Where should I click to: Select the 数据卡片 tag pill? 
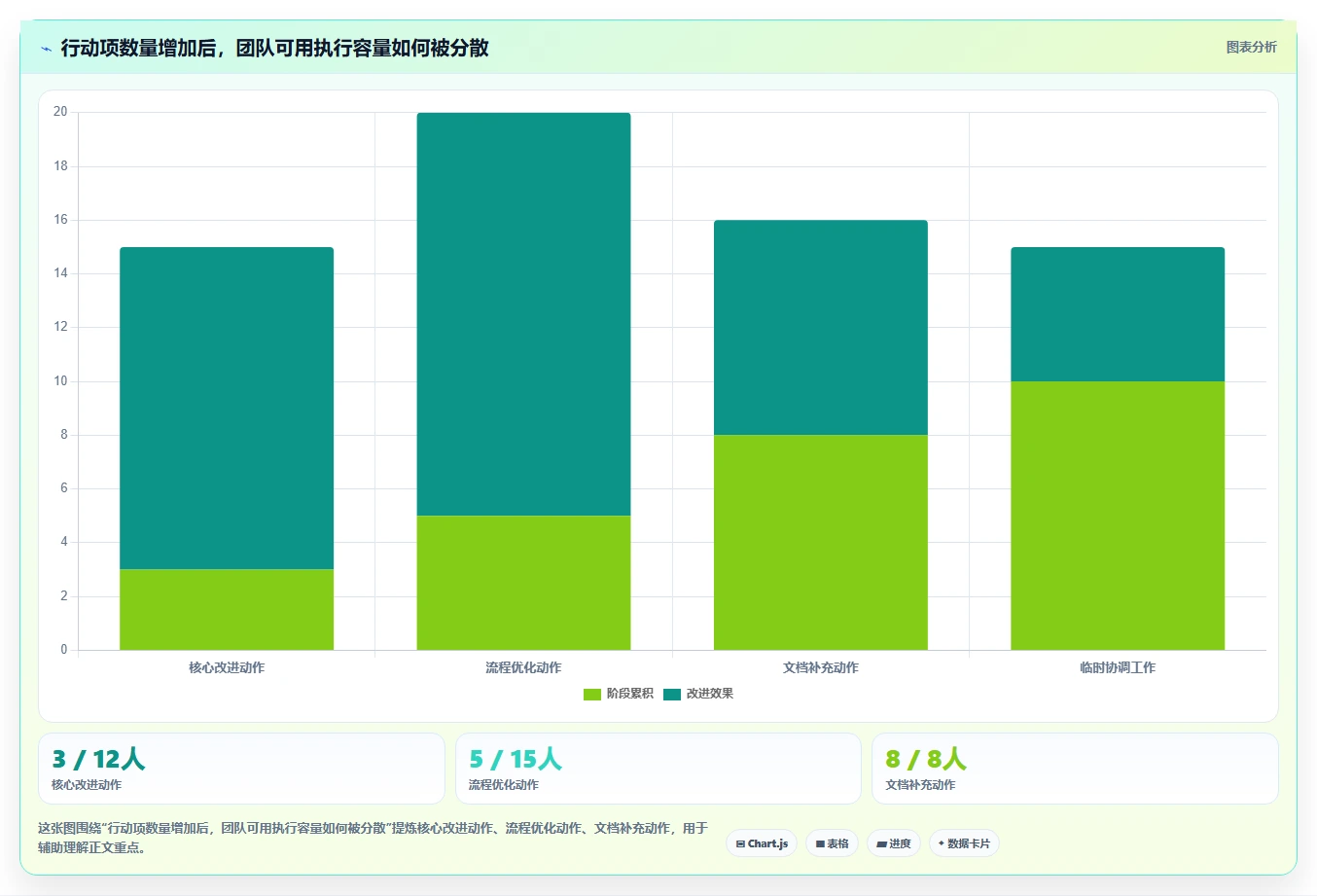pyautogui.click(x=964, y=843)
